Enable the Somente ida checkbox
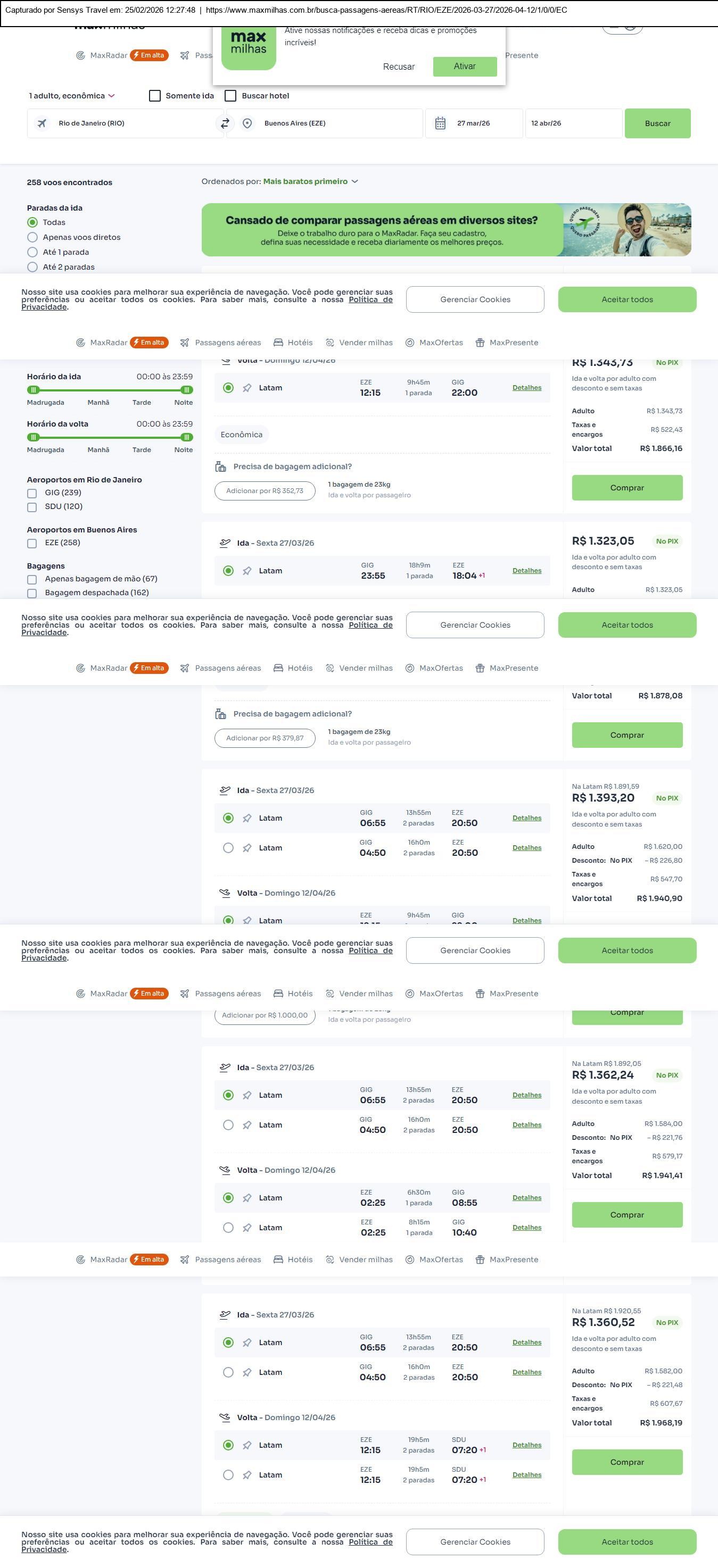This screenshot has width=718, height=1568. tap(155, 96)
